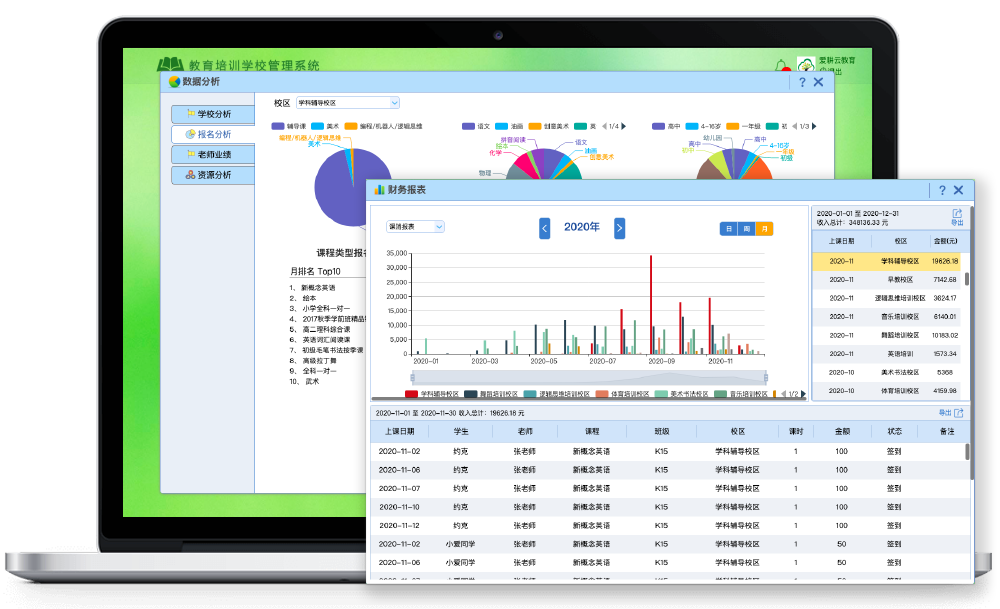The image size is (1000, 609).
Task: Switch chart to 日 daily view
Action: (727, 228)
